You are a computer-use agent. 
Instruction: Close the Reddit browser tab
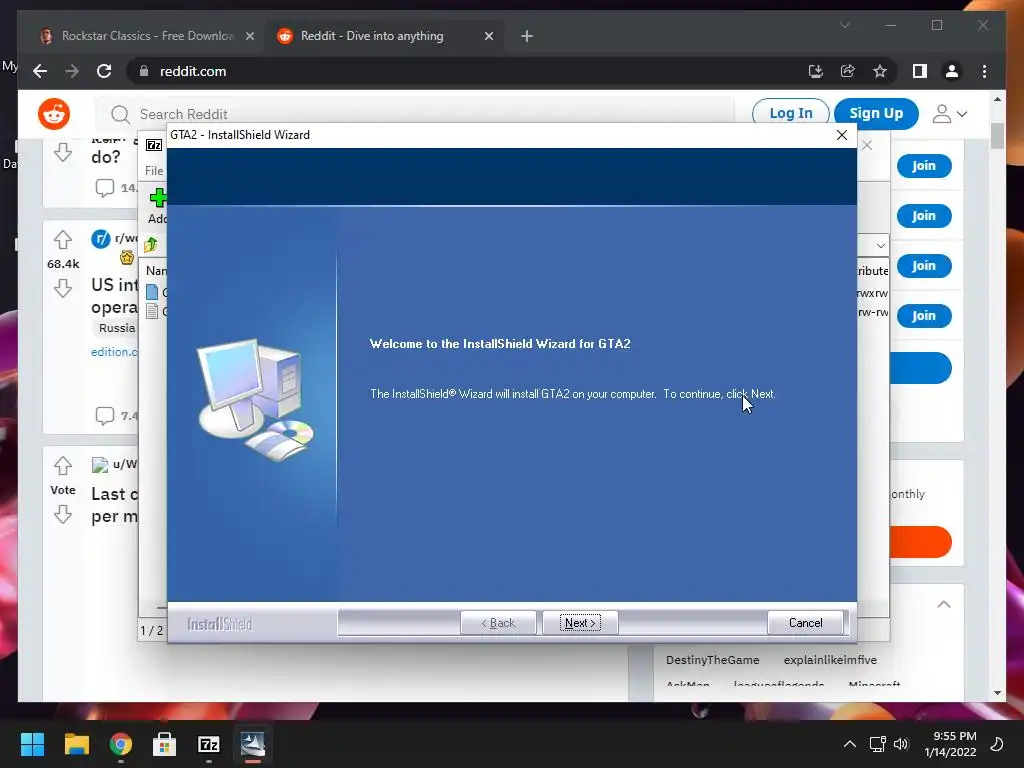click(x=488, y=36)
